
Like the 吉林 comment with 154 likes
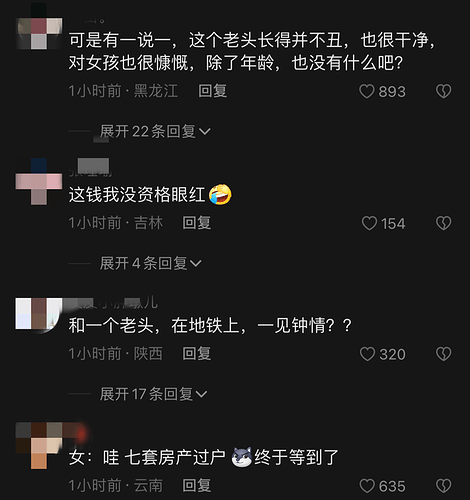(369, 223)
